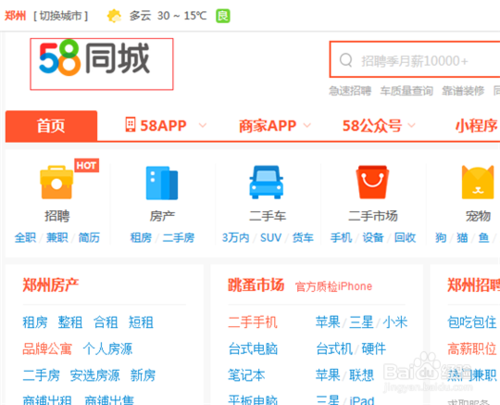
Task: Click 切换城市 to change city
Action: tap(61, 16)
